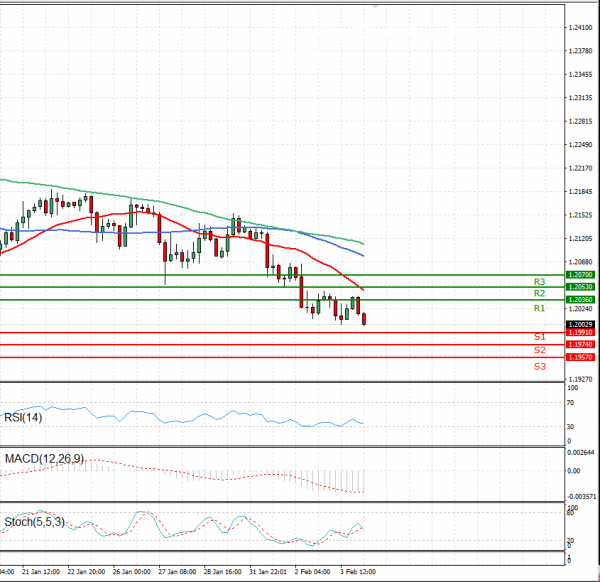The height and width of the screenshot is (582, 600).
Task: Click the 1.23780 price axis value
Action: (580, 51)
